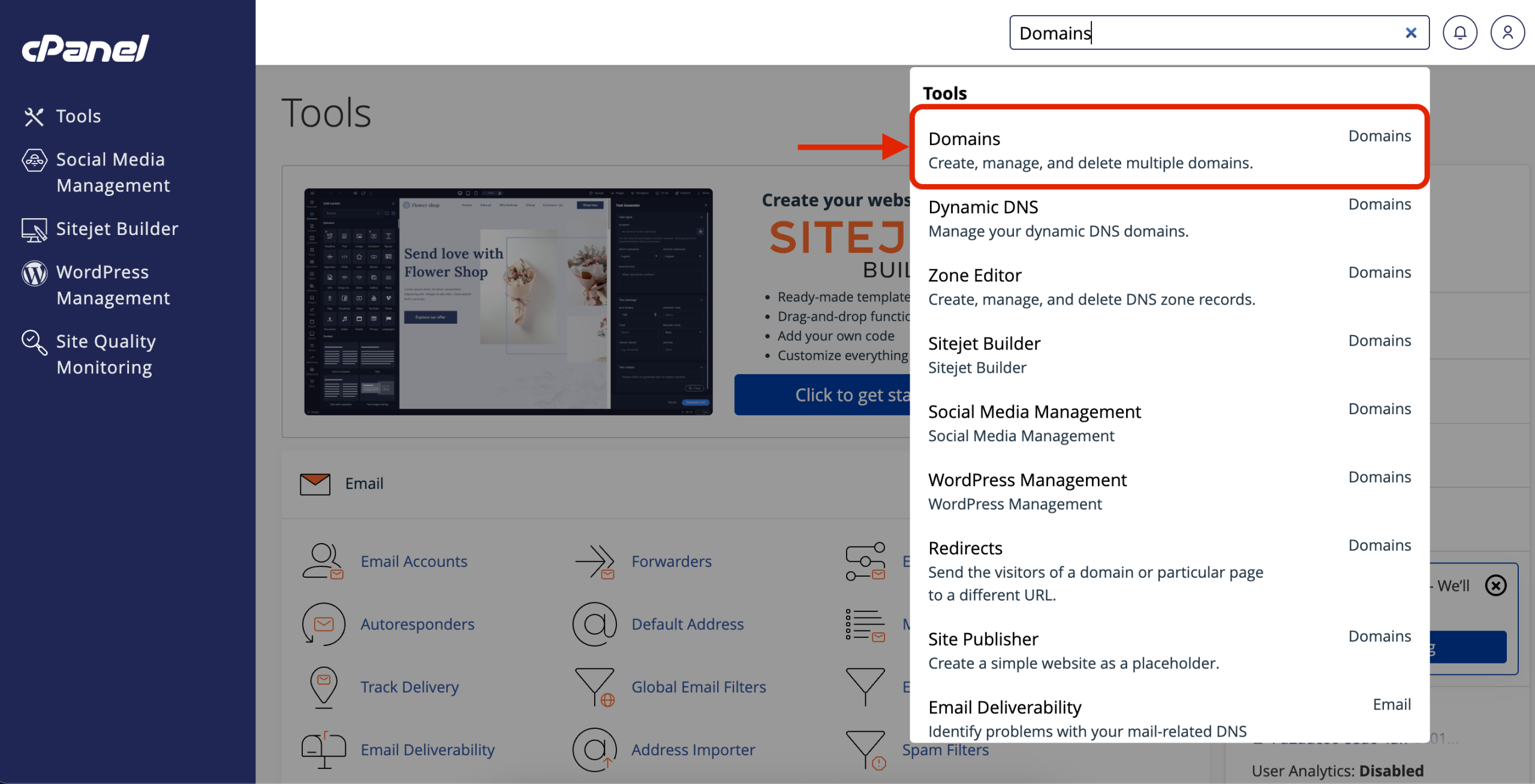Click the Sitejet flower shop preview thumbnail

(x=508, y=301)
